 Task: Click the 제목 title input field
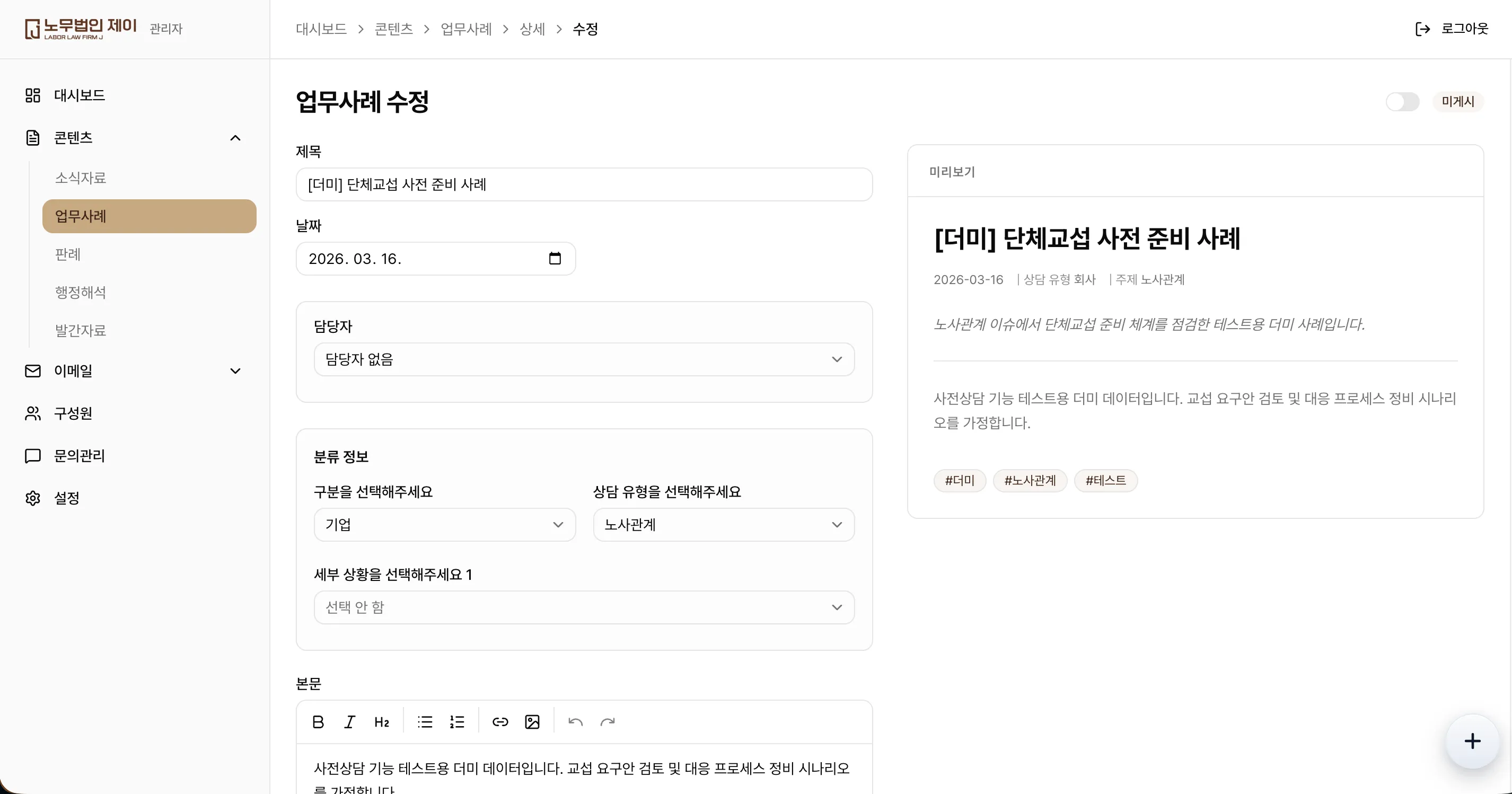[x=584, y=184]
